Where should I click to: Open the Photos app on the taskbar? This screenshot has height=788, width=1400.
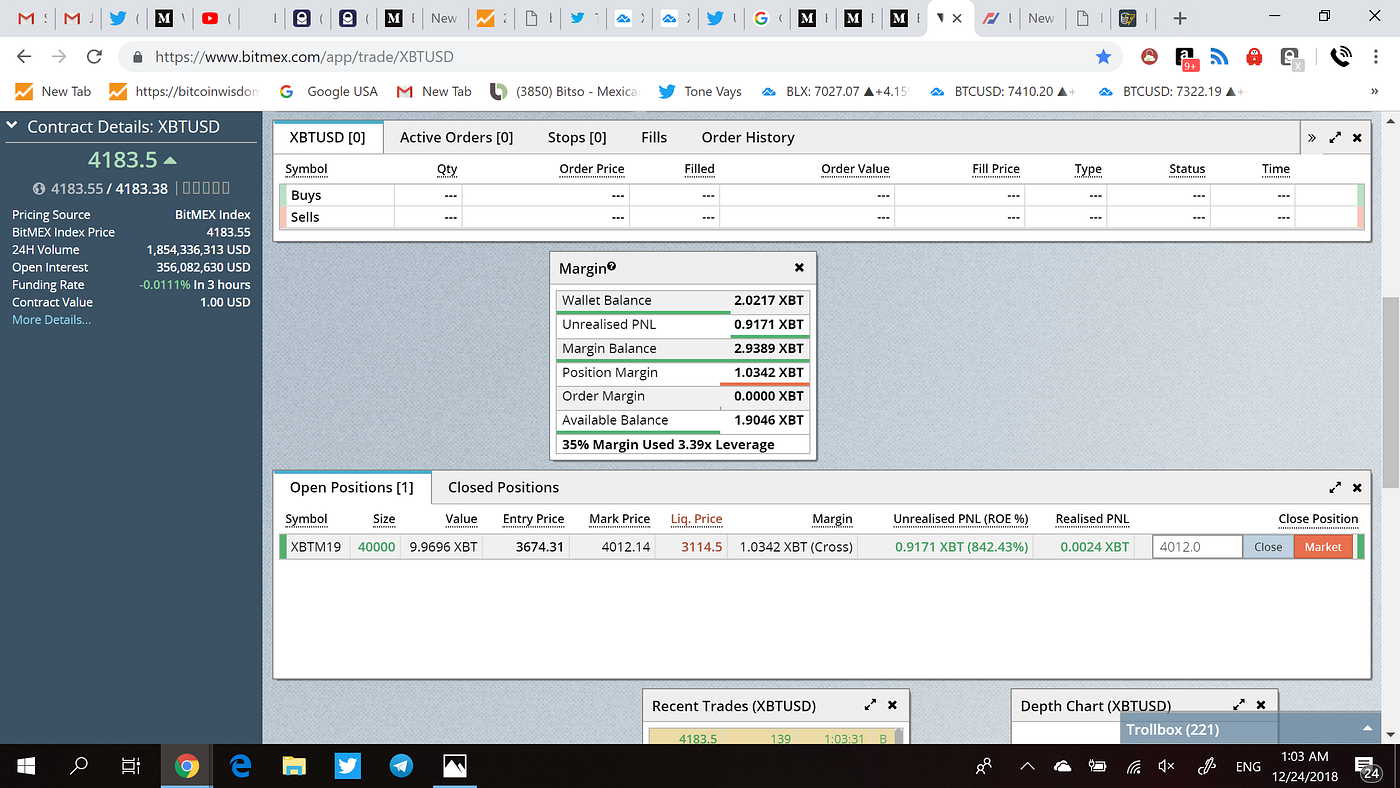455,766
